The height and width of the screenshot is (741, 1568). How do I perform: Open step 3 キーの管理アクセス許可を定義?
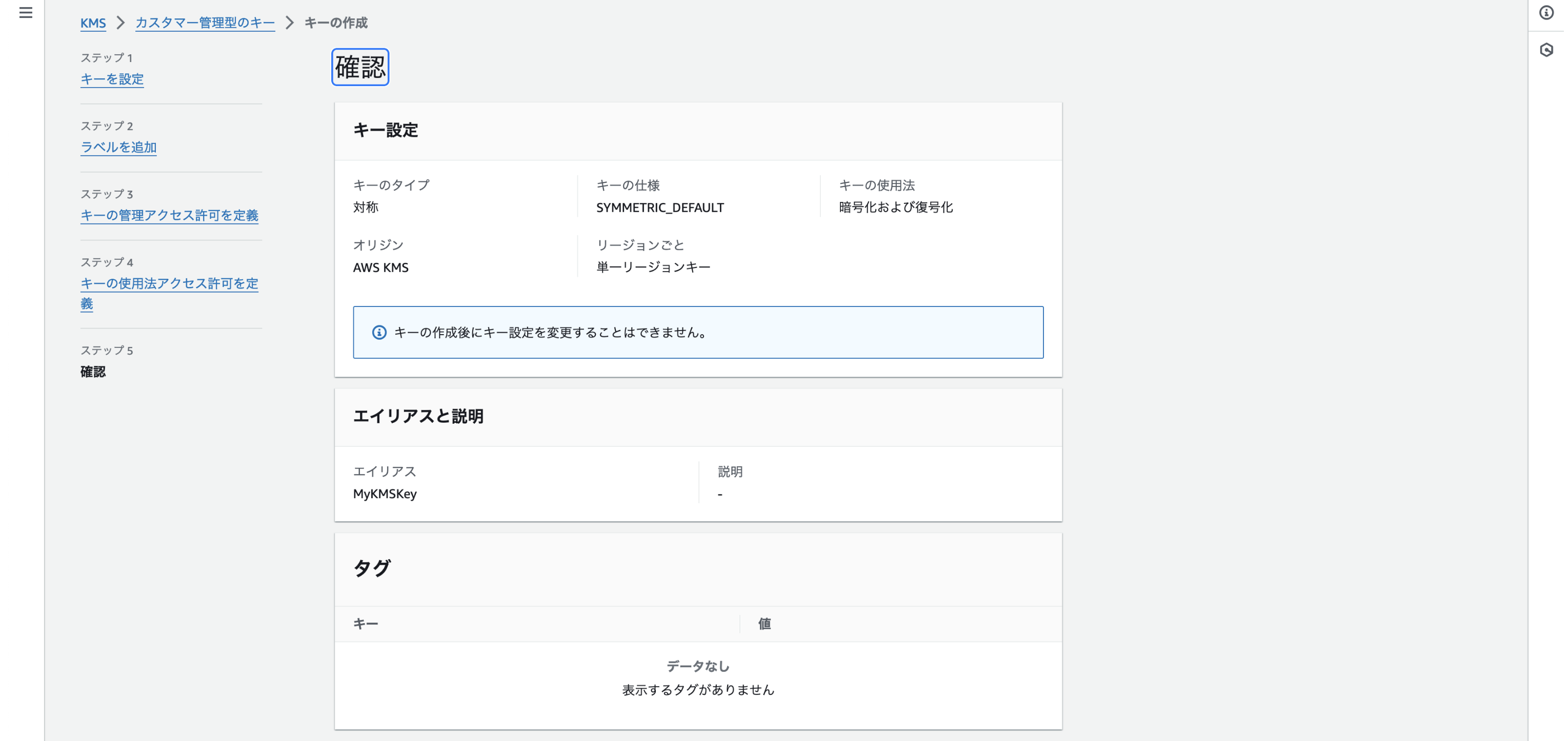[169, 215]
